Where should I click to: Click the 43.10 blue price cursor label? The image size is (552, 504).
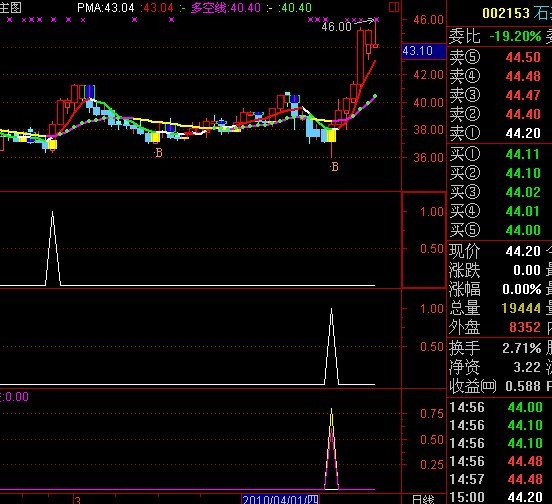424,51
